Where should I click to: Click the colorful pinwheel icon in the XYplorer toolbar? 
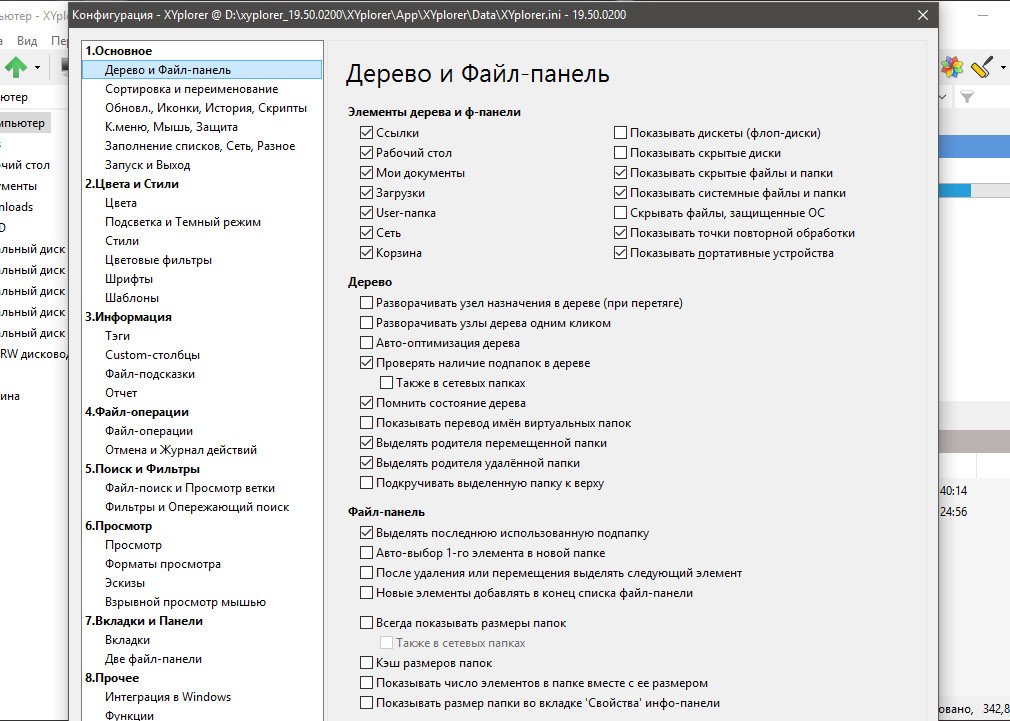click(952, 67)
